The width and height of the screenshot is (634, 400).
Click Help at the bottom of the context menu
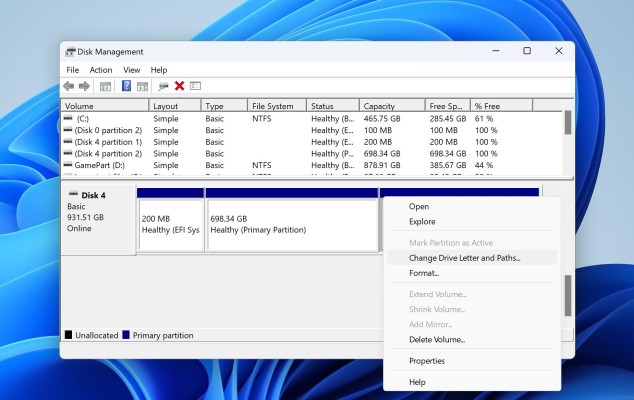tap(472, 382)
